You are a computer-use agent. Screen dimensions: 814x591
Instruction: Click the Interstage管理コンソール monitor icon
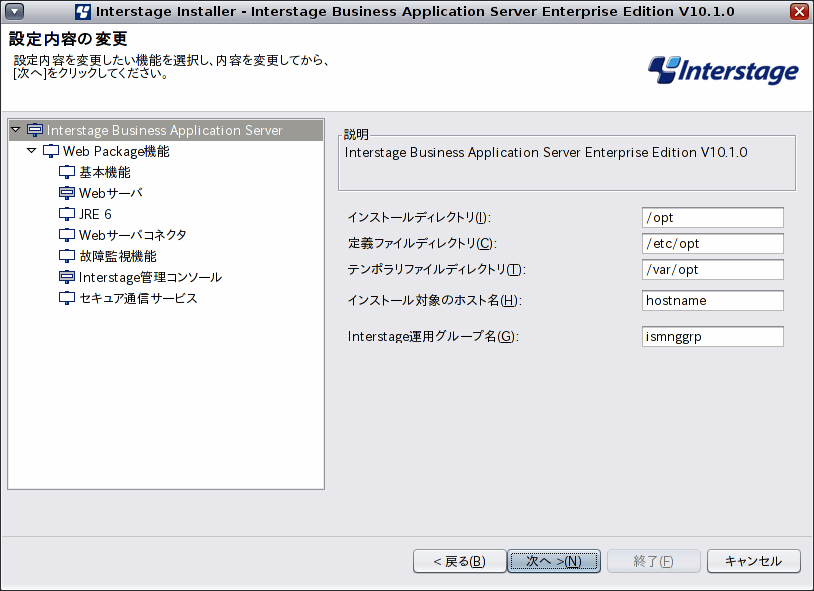(x=66, y=277)
